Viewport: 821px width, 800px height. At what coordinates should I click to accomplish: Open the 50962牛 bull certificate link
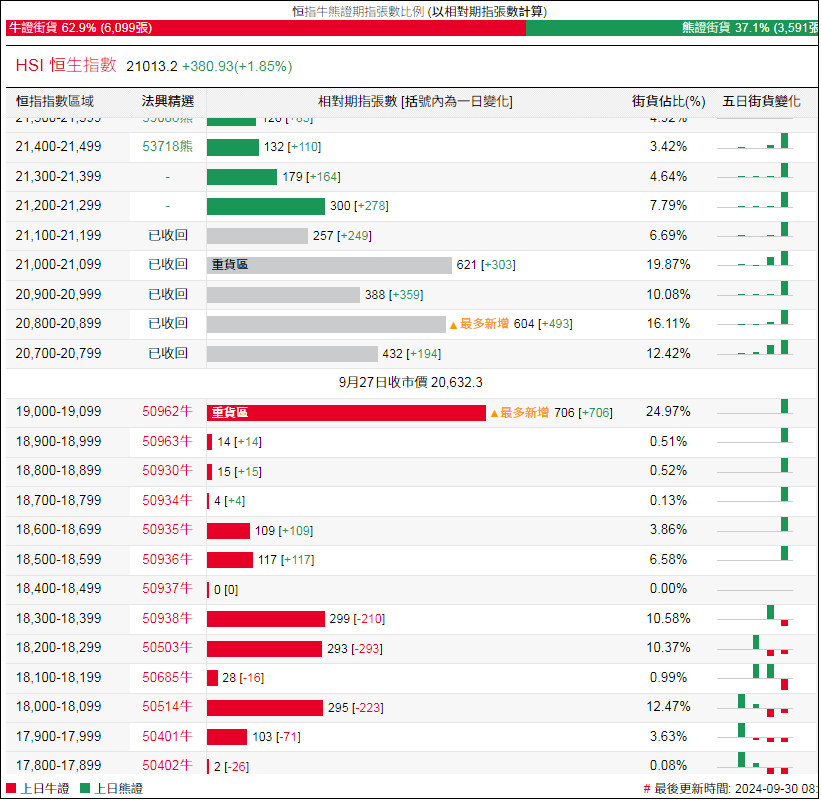click(167, 412)
